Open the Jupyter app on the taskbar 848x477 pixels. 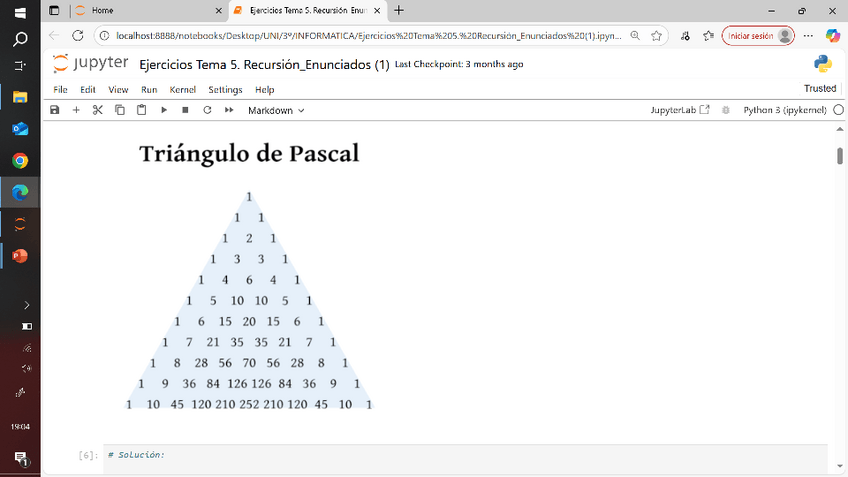coord(20,224)
